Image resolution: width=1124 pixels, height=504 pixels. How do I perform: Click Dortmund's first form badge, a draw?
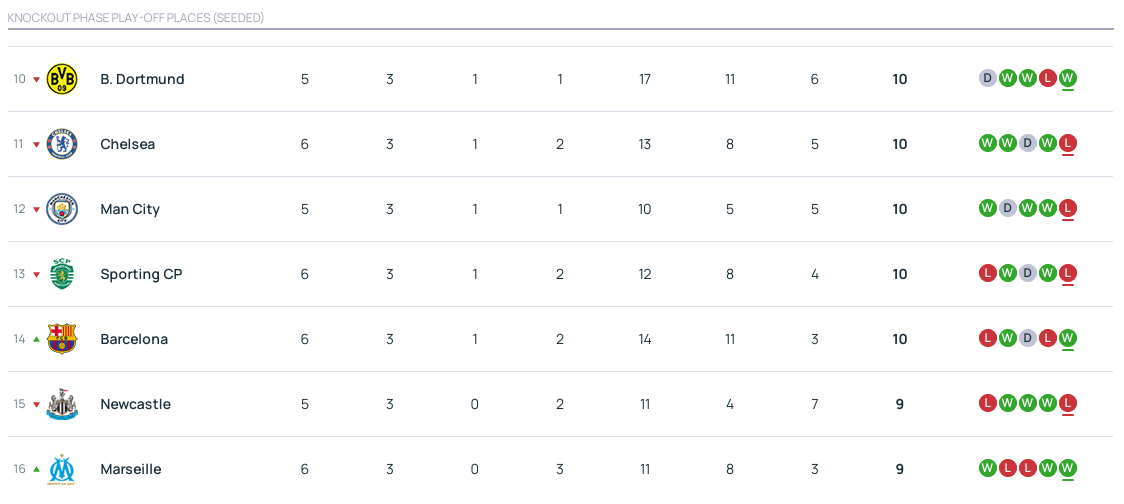(988, 78)
